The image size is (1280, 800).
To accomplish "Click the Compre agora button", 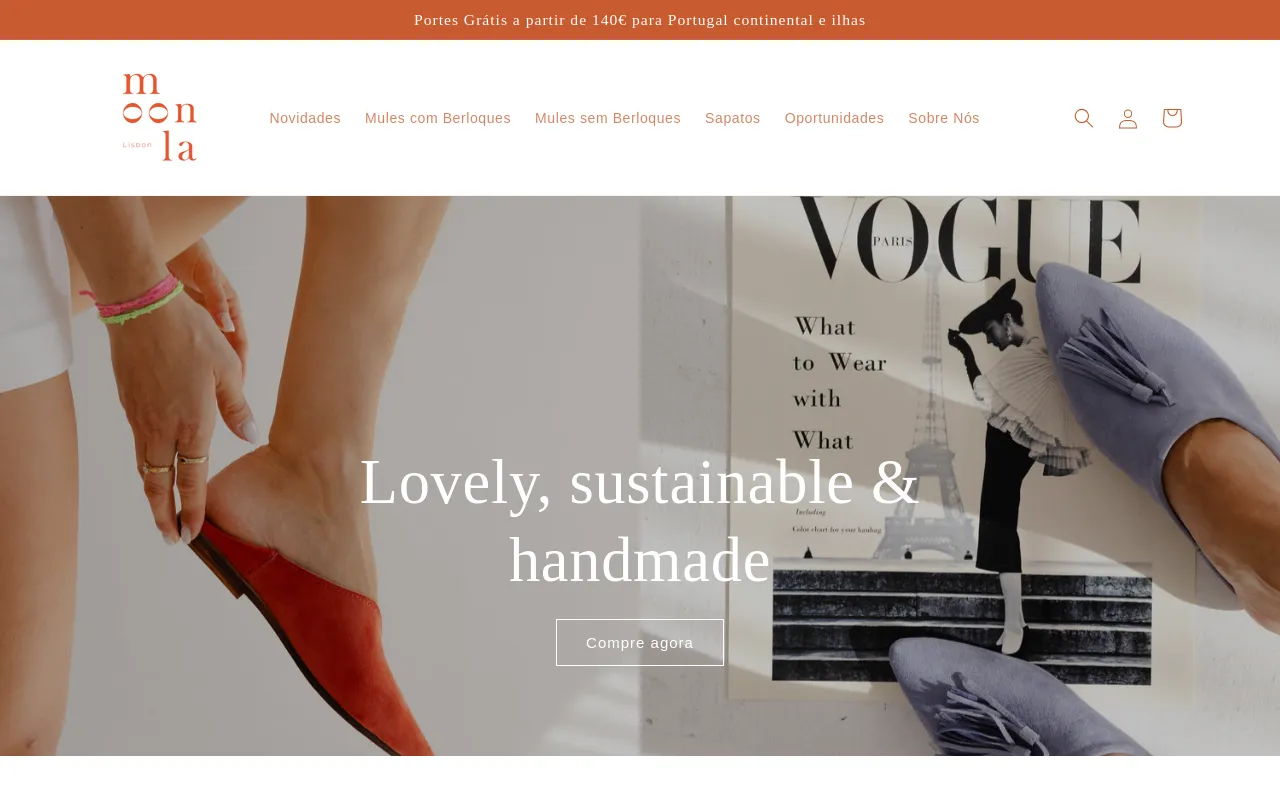I will 640,642.
